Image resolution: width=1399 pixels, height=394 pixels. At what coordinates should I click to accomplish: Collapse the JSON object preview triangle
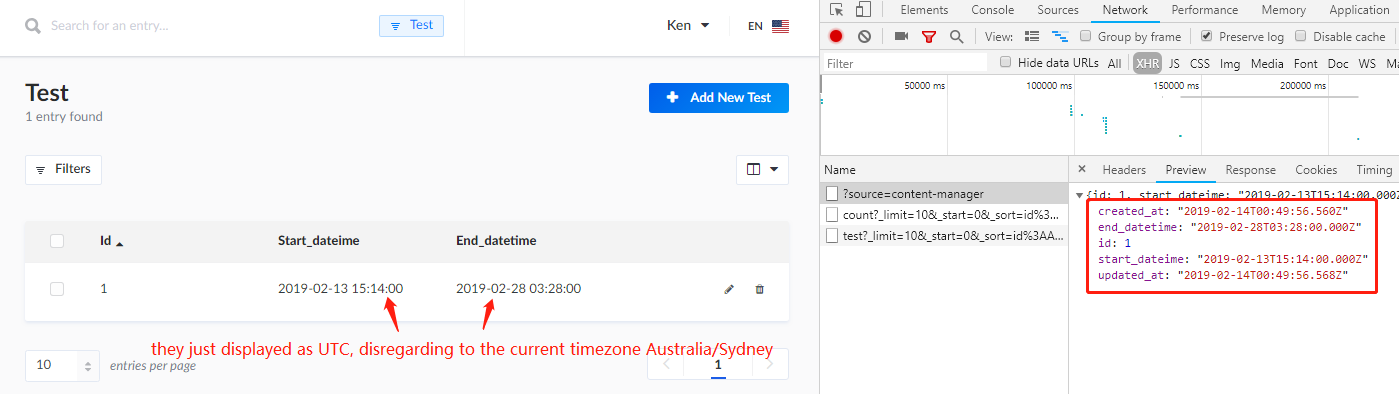click(x=1079, y=195)
